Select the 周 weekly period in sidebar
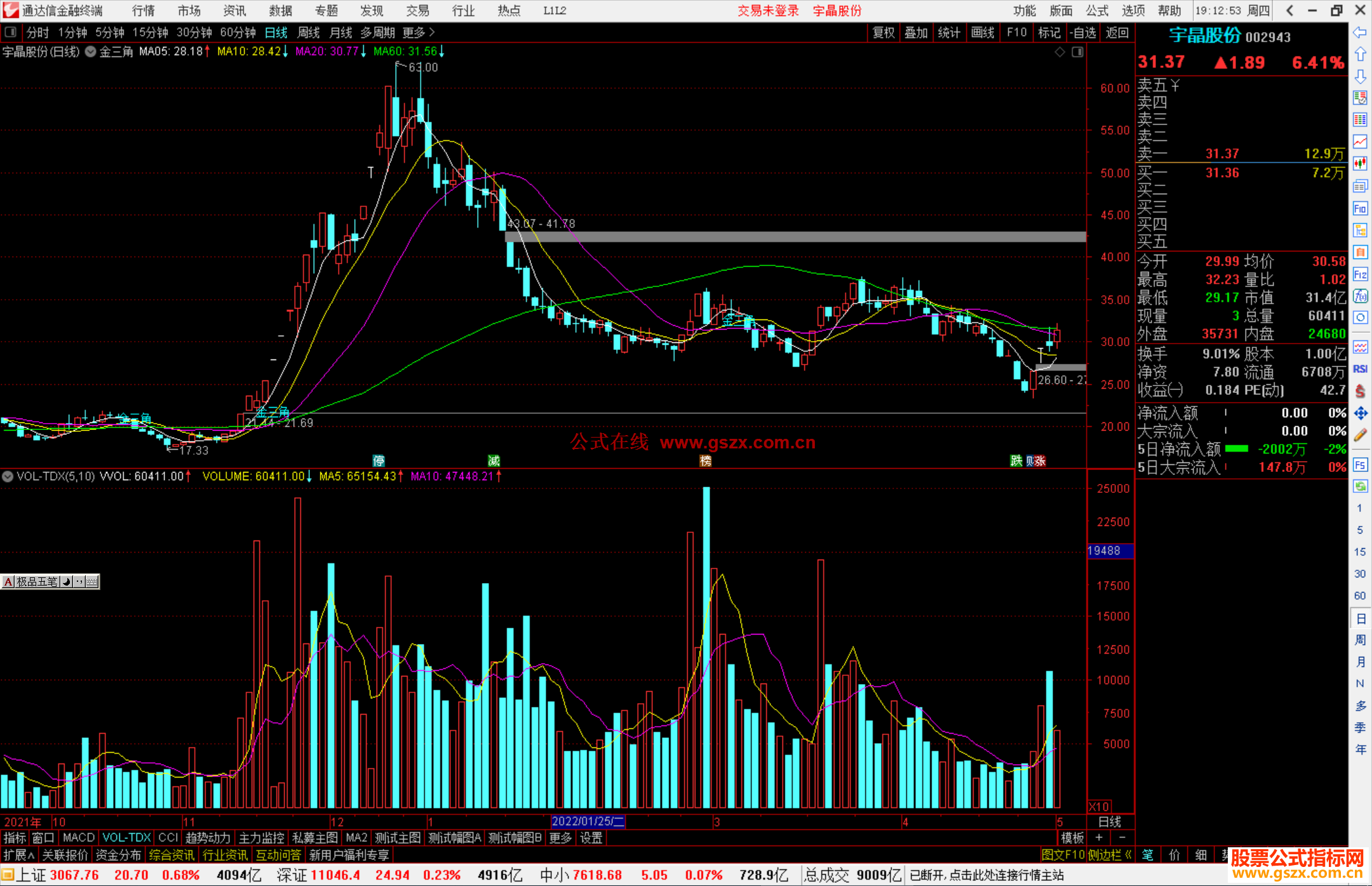Image resolution: width=1372 pixels, height=886 pixels. tap(1361, 640)
